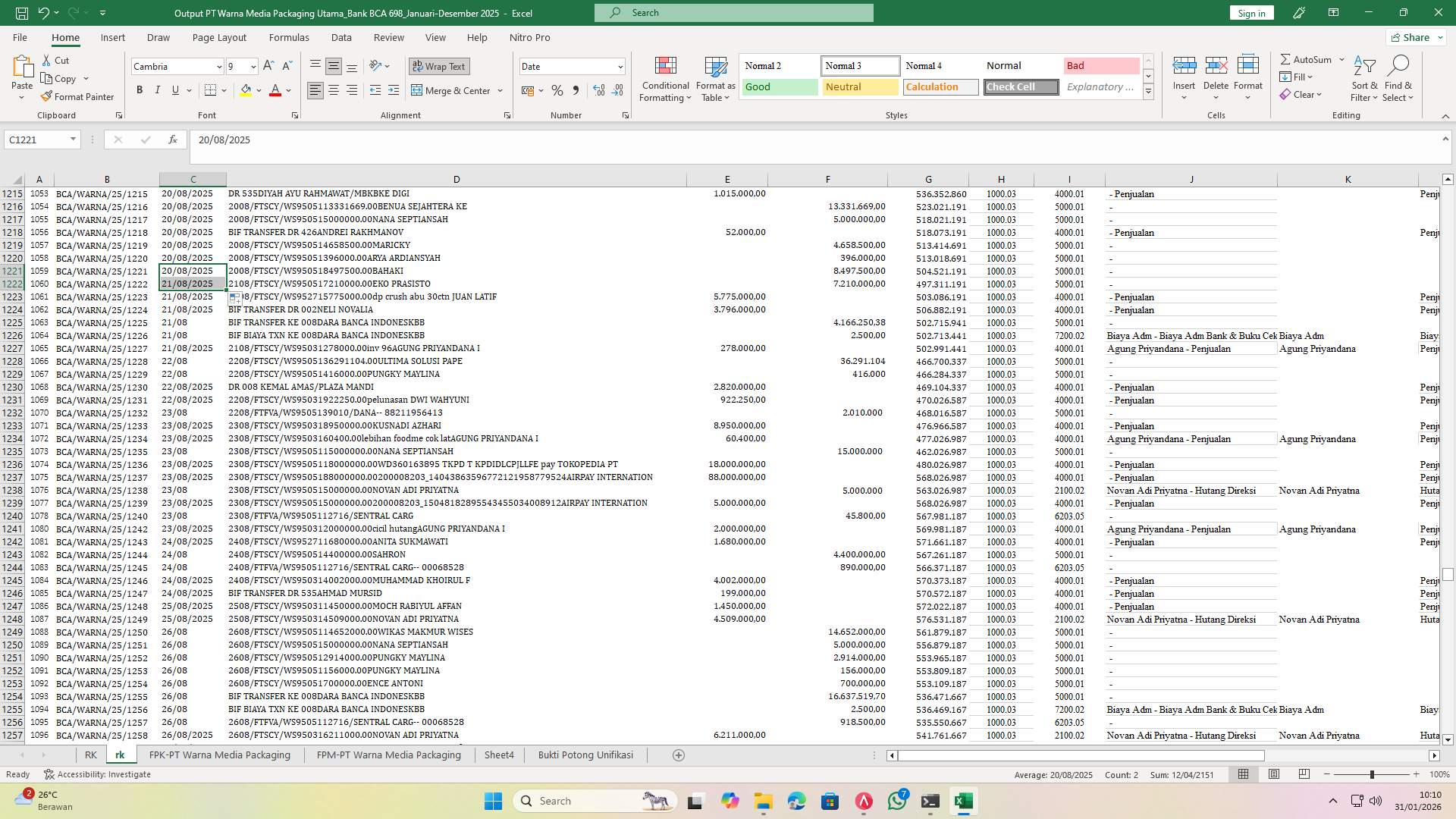Expand the Fill Color dropdown arrow

click(258, 90)
